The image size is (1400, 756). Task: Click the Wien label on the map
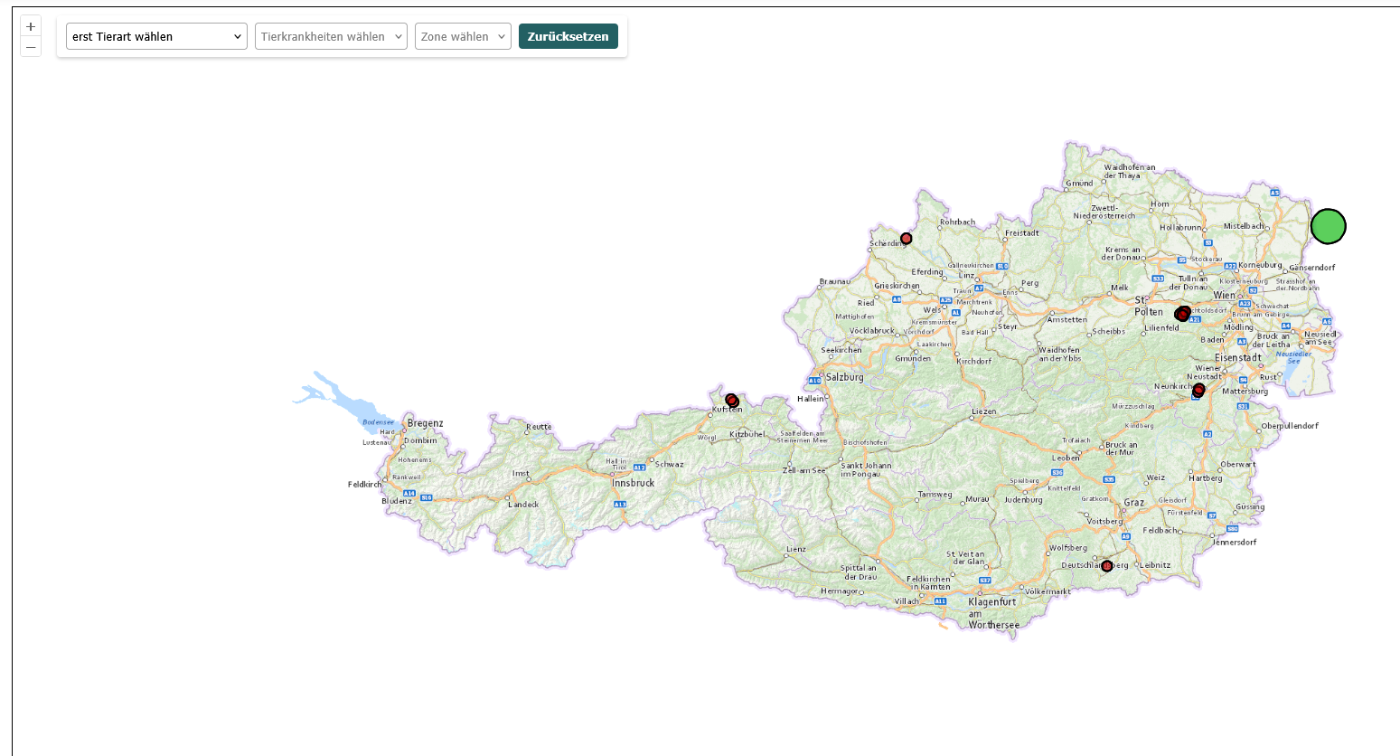tap(1224, 296)
